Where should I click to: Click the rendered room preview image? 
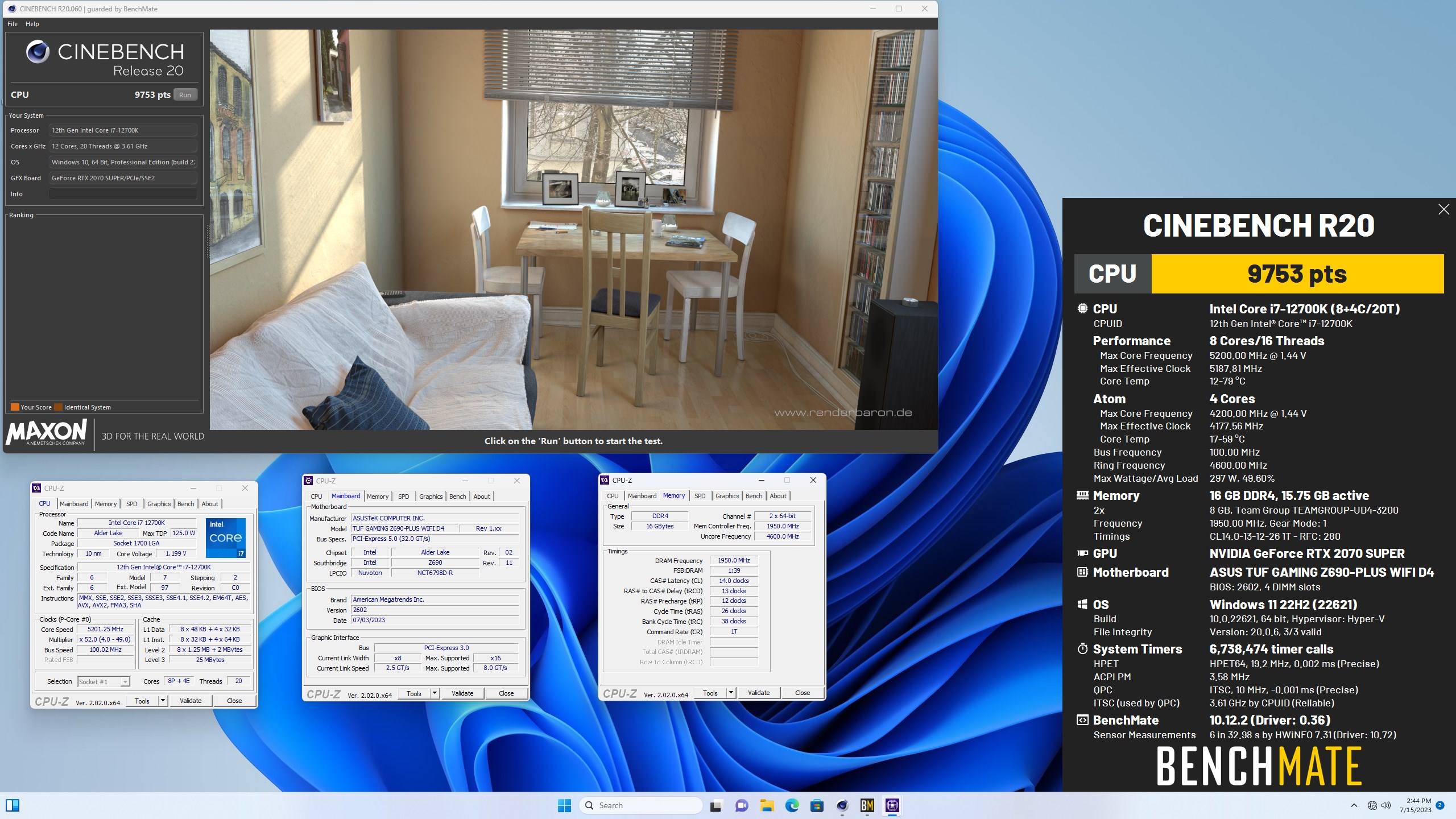573,230
